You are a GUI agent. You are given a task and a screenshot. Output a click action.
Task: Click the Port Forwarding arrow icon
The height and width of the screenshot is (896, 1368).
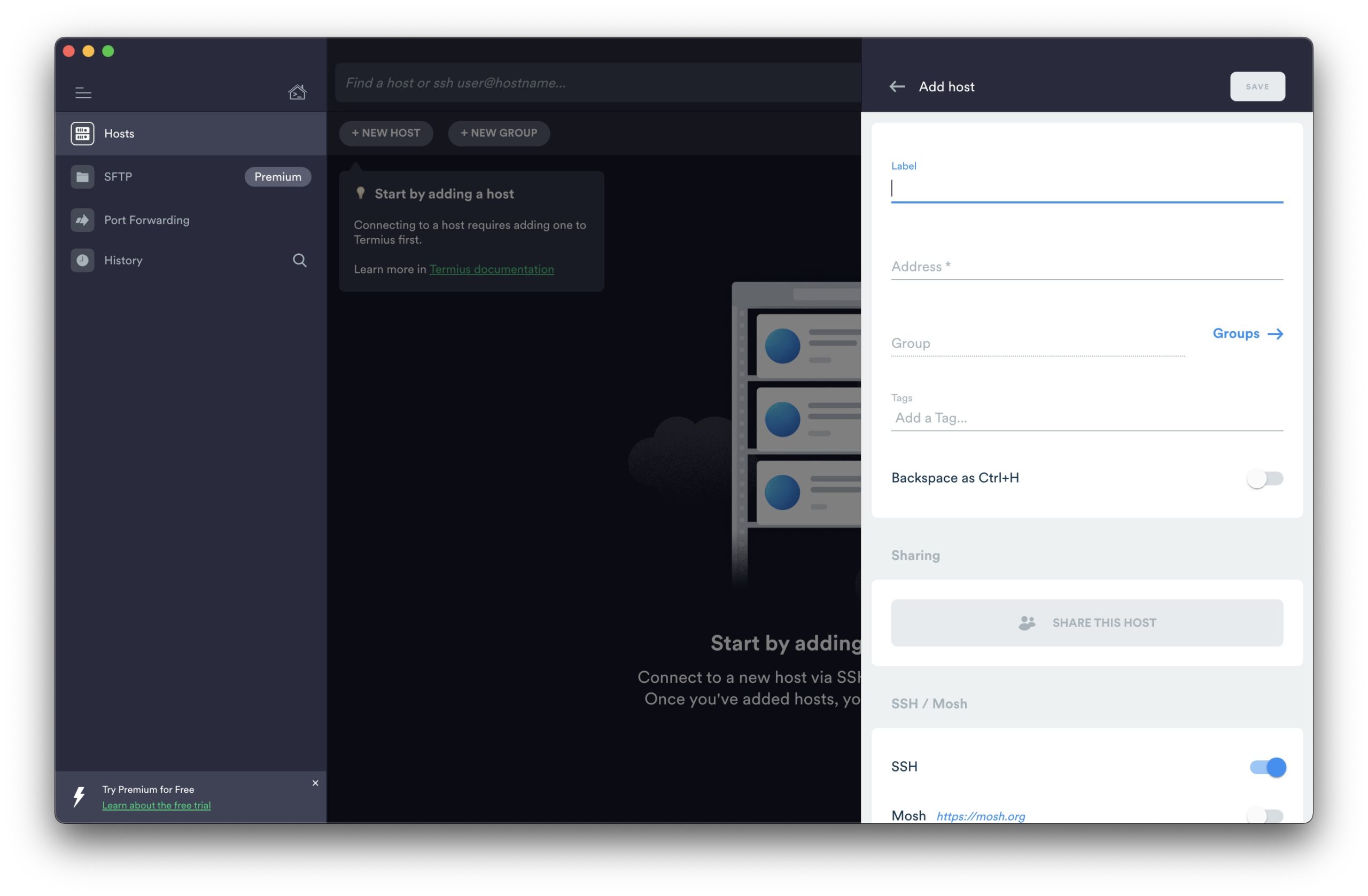[x=82, y=220]
